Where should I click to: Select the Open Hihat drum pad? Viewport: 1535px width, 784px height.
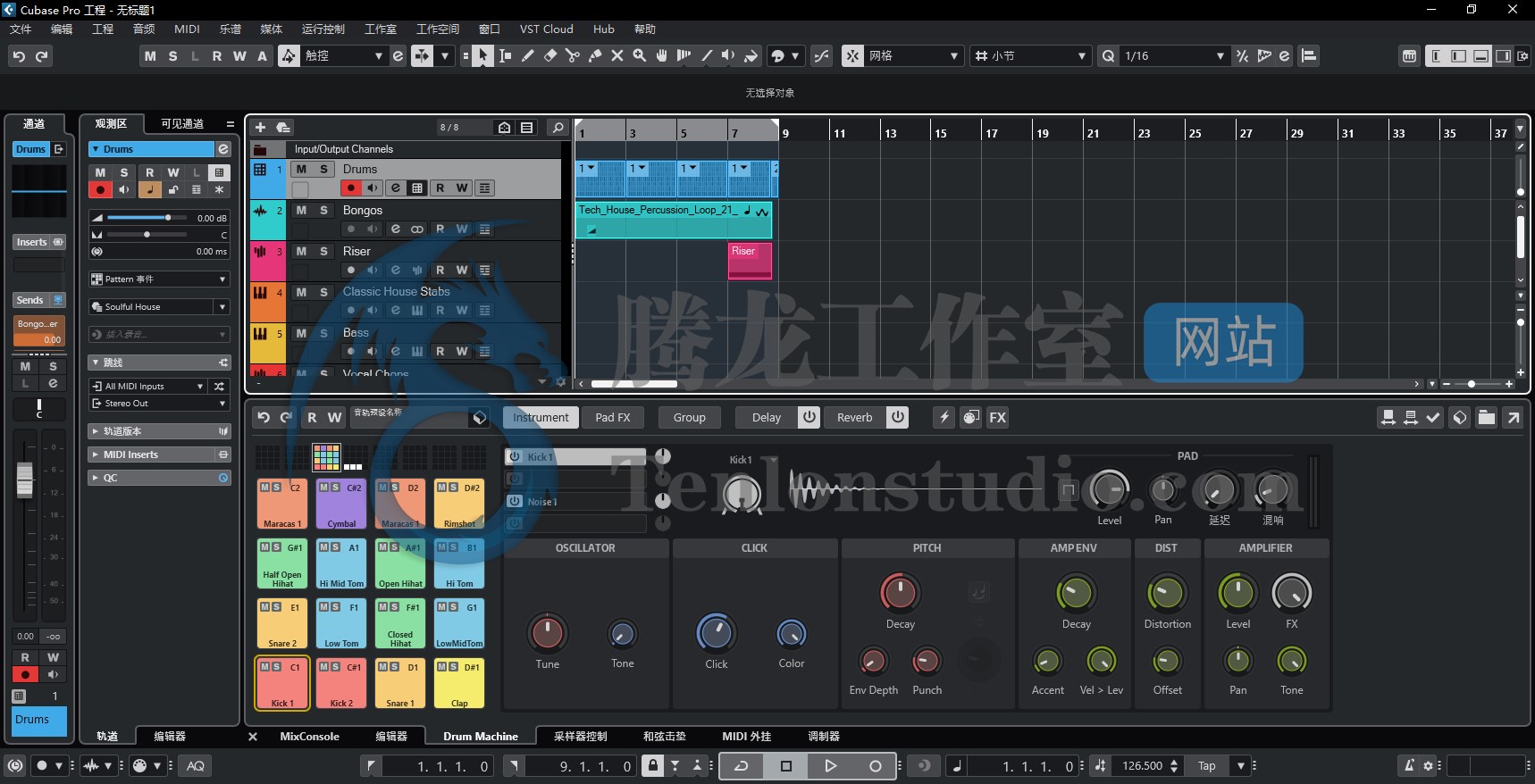400,564
